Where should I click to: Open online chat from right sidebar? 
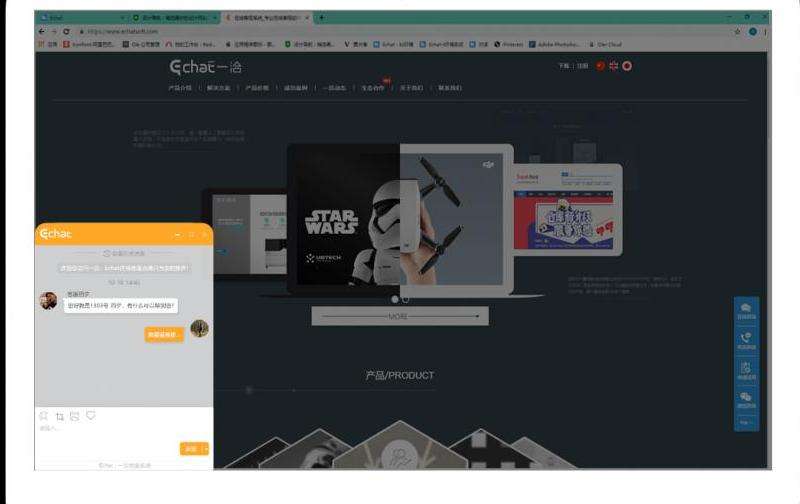[x=746, y=311]
